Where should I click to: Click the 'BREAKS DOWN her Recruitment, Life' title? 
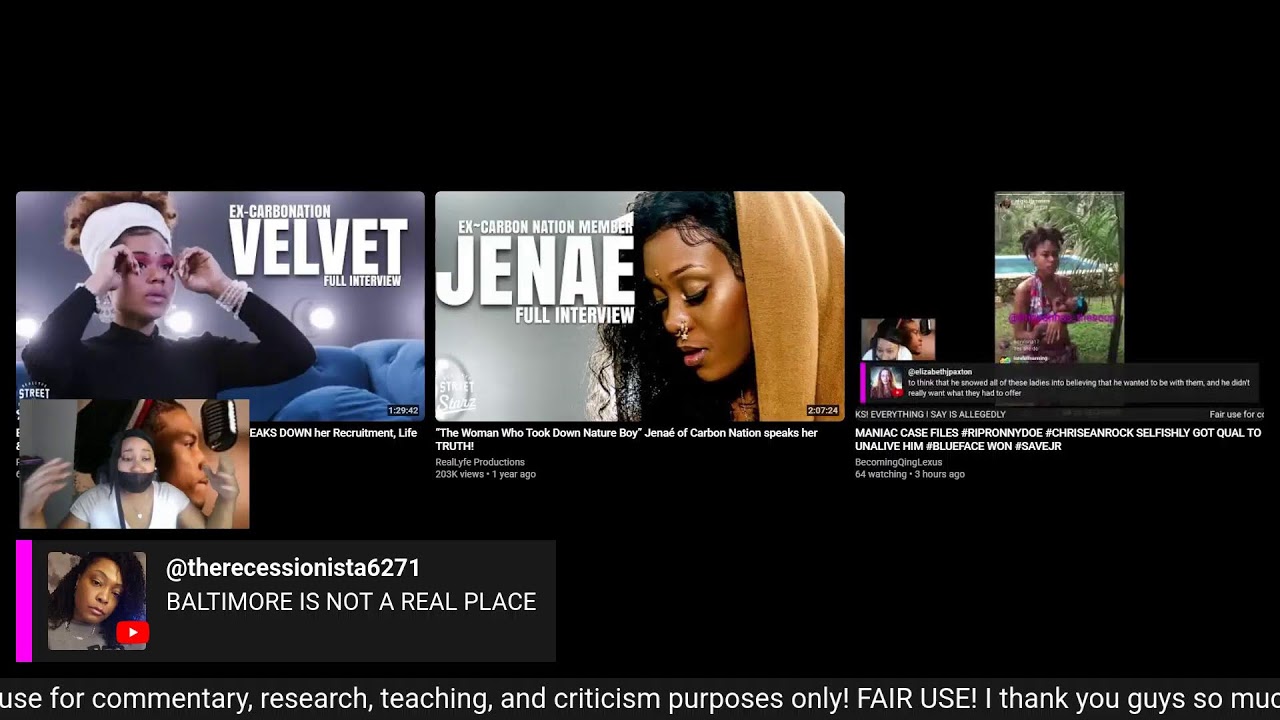tap(333, 433)
